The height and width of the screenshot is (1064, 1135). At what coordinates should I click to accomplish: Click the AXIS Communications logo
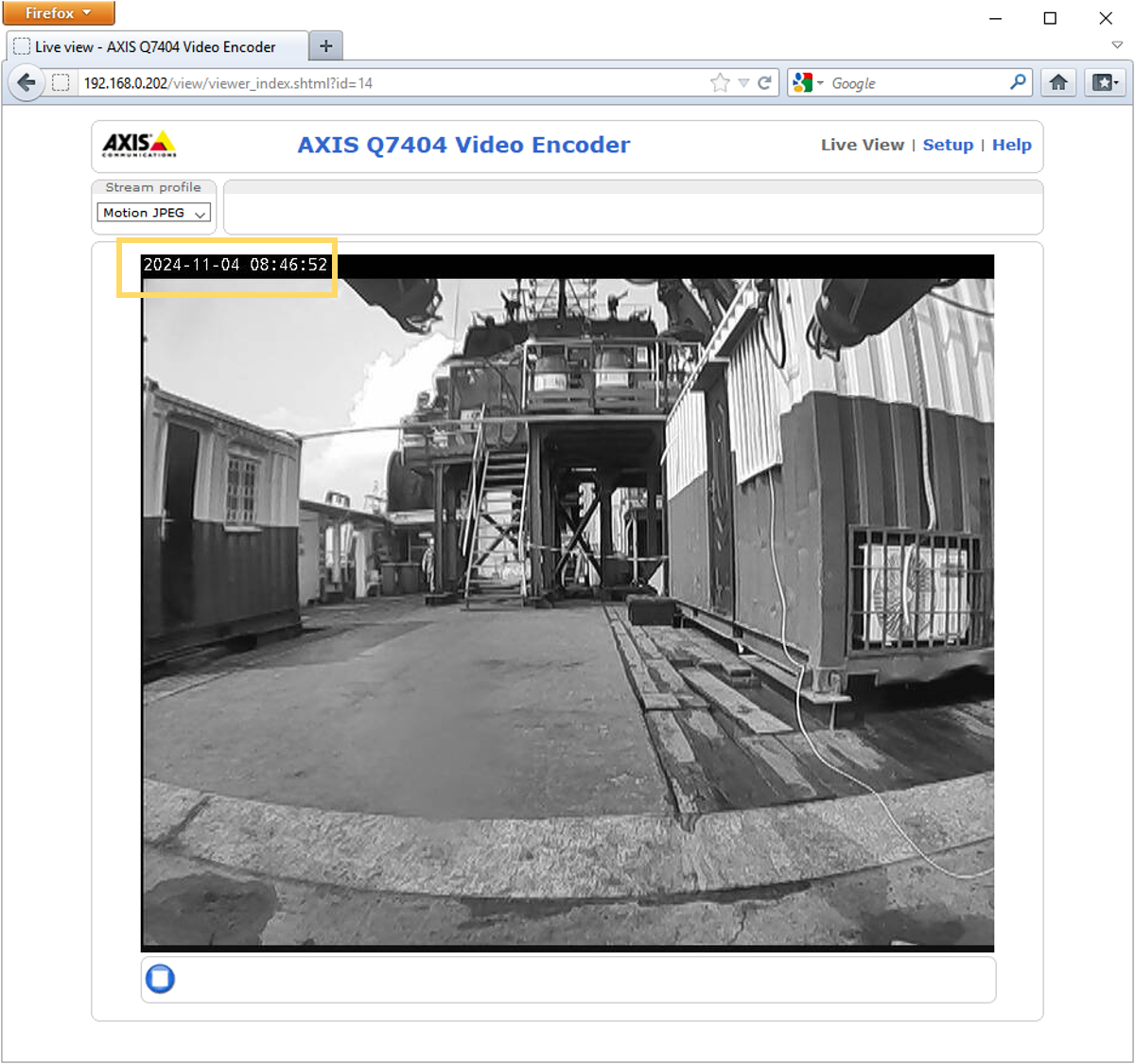pos(139,145)
